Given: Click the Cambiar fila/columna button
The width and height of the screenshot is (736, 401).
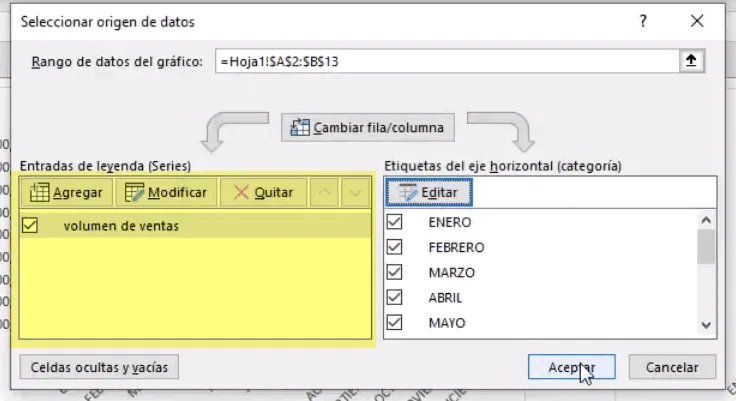Looking at the screenshot, I should (x=368, y=127).
